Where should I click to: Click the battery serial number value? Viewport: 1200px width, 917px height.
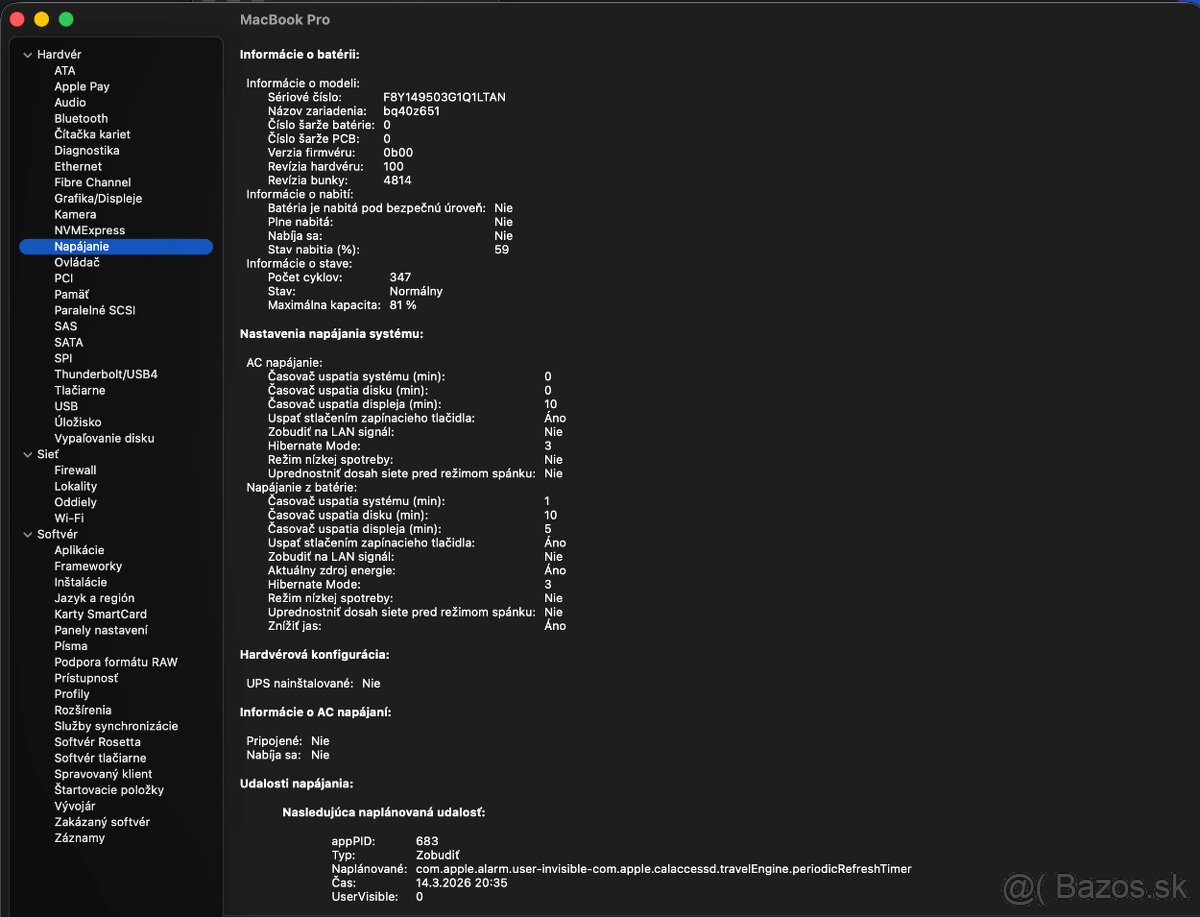[444, 97]
